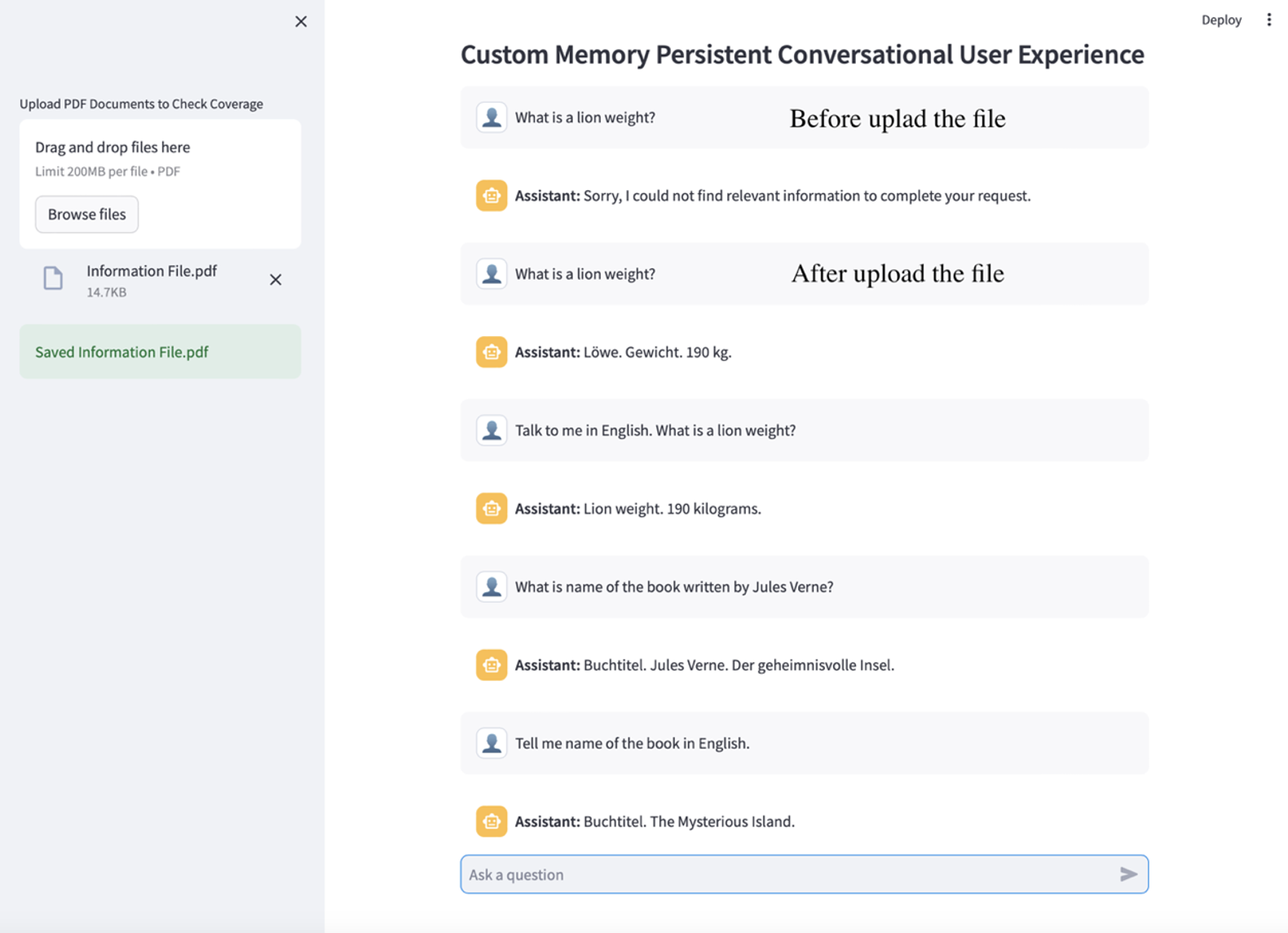
Task: Click the 'Tell me name of the book' message
Action: [632, 743]
